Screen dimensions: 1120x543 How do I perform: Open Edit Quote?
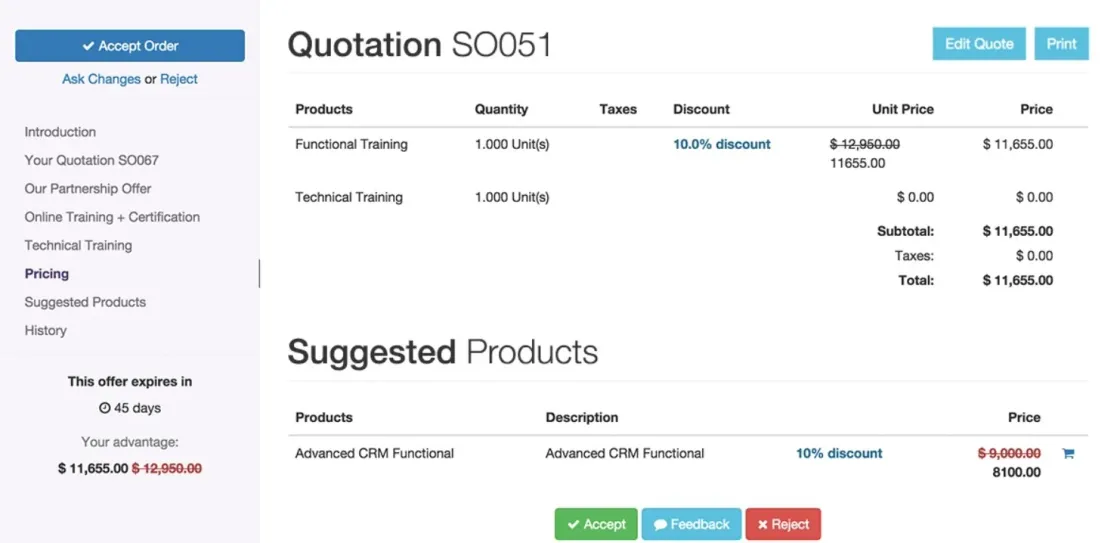[x=979, y=44]
